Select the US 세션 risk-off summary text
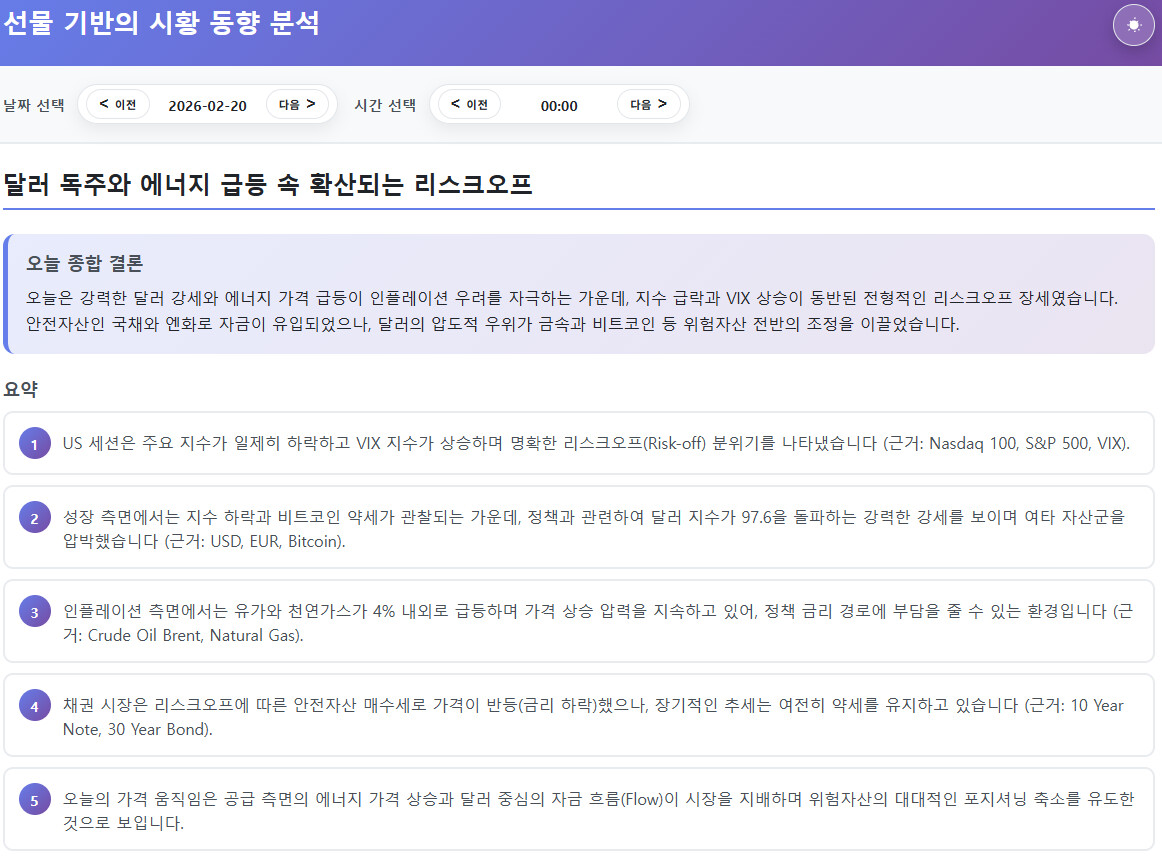 point(595,443)
